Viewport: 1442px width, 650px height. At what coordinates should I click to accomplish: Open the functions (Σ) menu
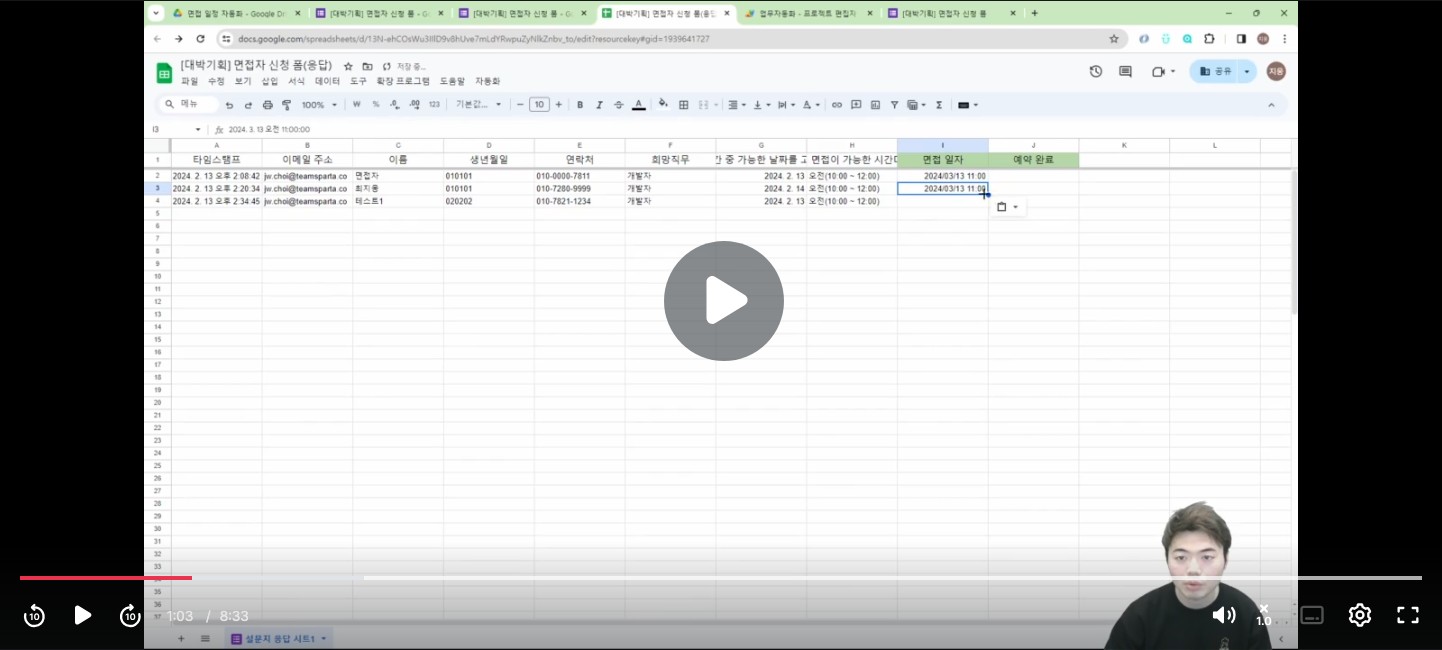[x=939, y=105]
